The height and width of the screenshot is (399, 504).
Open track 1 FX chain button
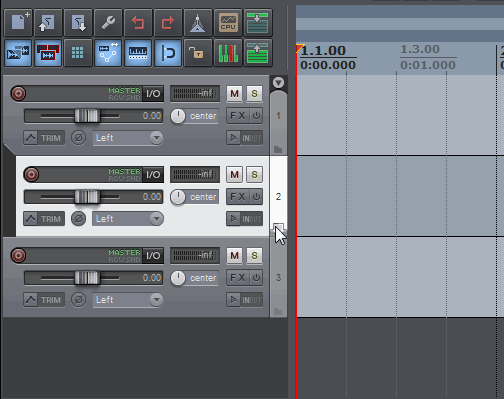pyautogui.click(x=238, y=116)
